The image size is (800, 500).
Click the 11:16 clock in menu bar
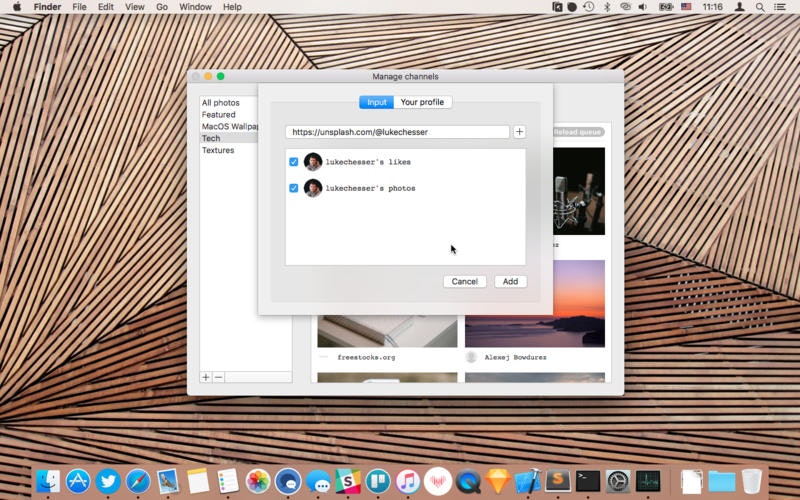(712, 7)
